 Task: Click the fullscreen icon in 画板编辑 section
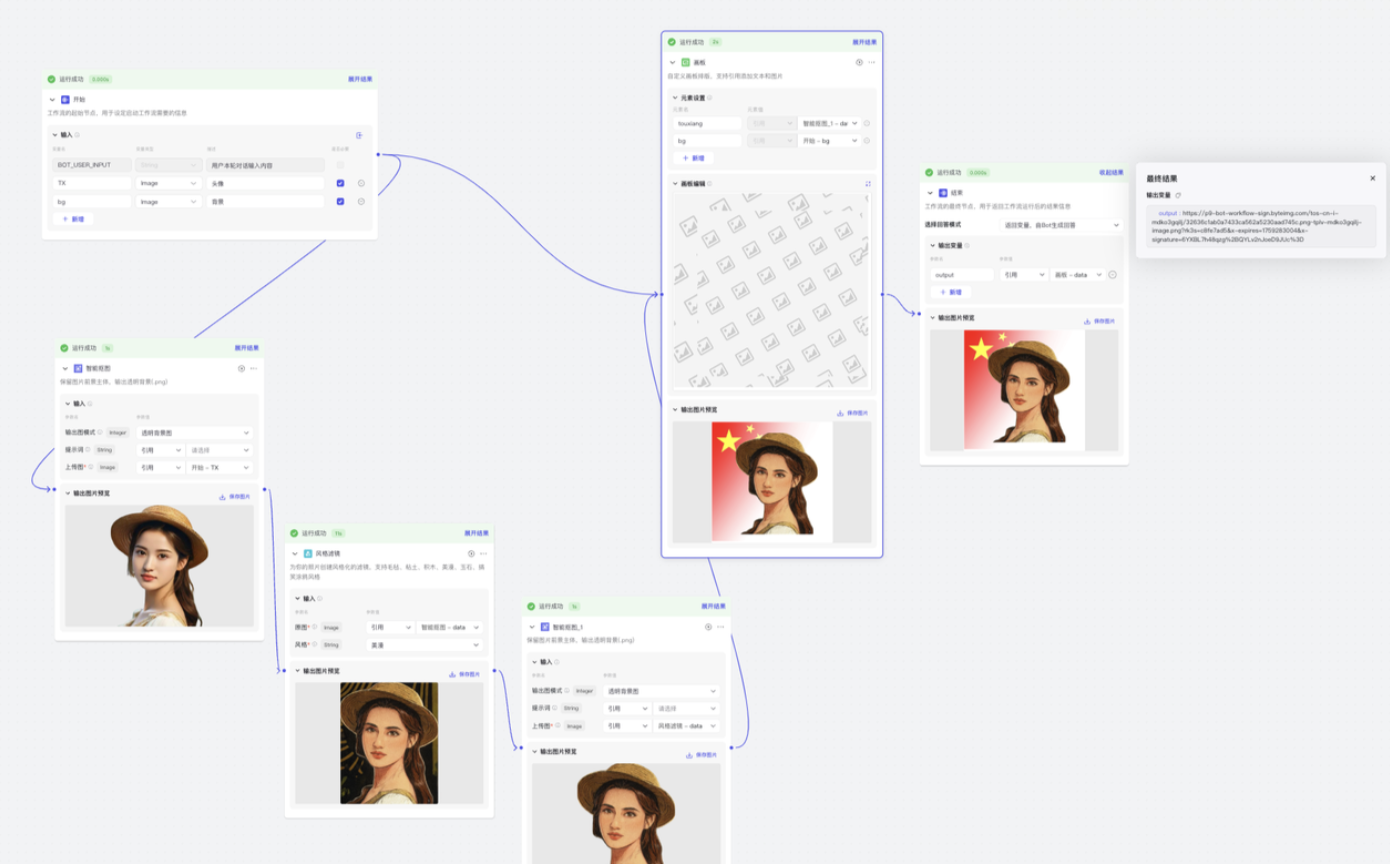[x=867, y=183]
